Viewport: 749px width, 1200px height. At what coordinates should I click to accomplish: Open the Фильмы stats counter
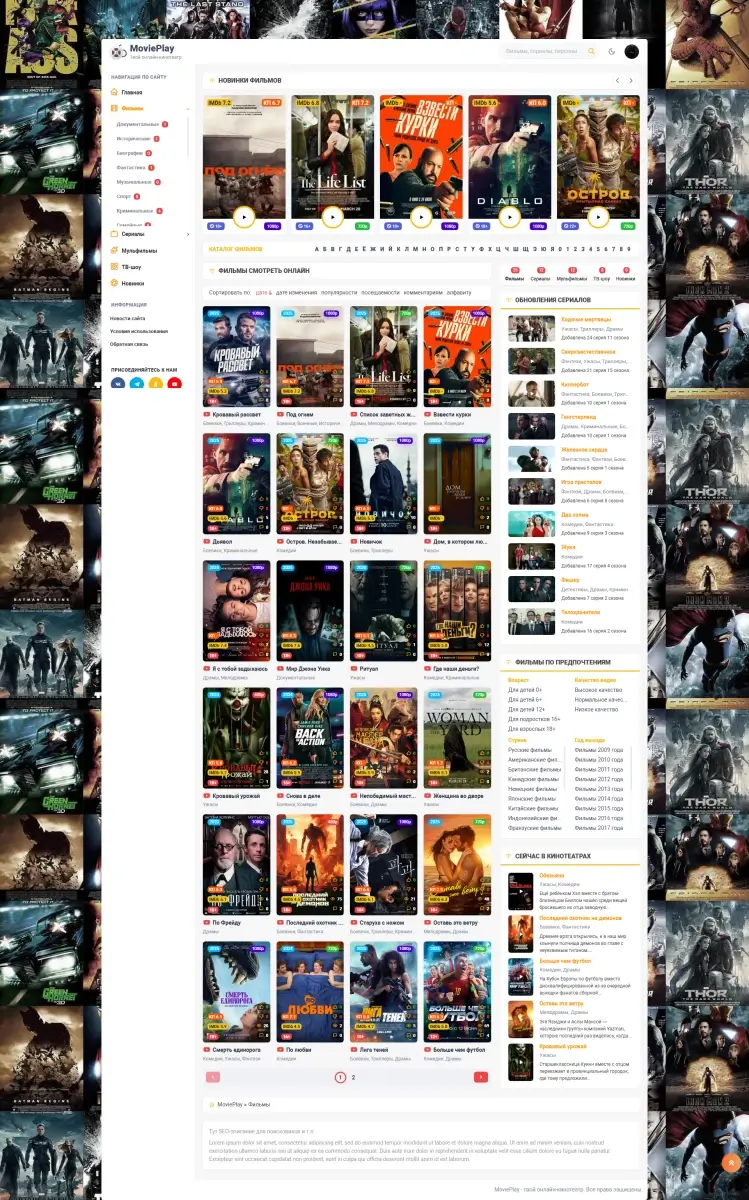[x=514, y=274]
